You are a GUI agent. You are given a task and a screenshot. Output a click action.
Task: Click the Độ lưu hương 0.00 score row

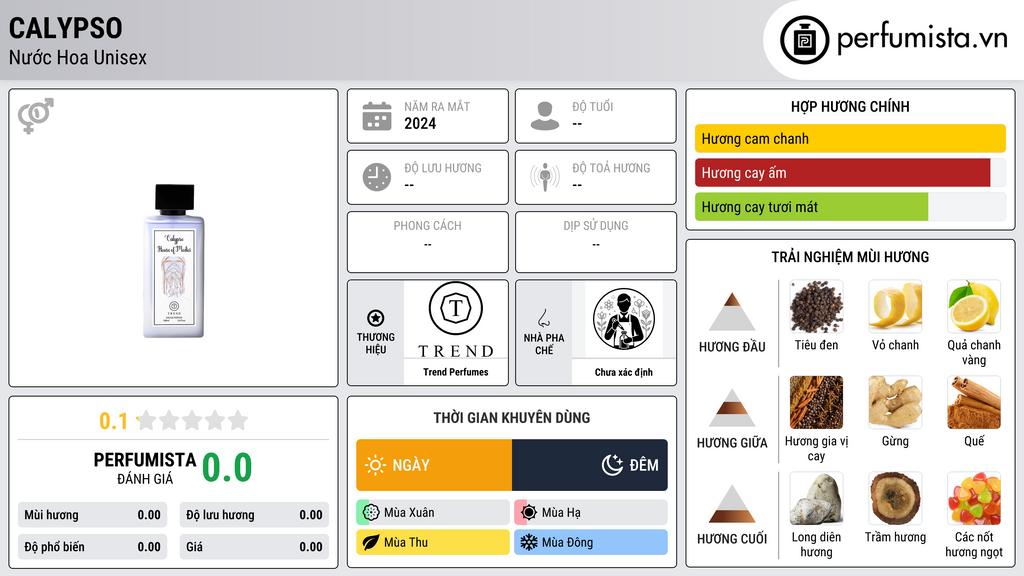[x=254, y=515]
